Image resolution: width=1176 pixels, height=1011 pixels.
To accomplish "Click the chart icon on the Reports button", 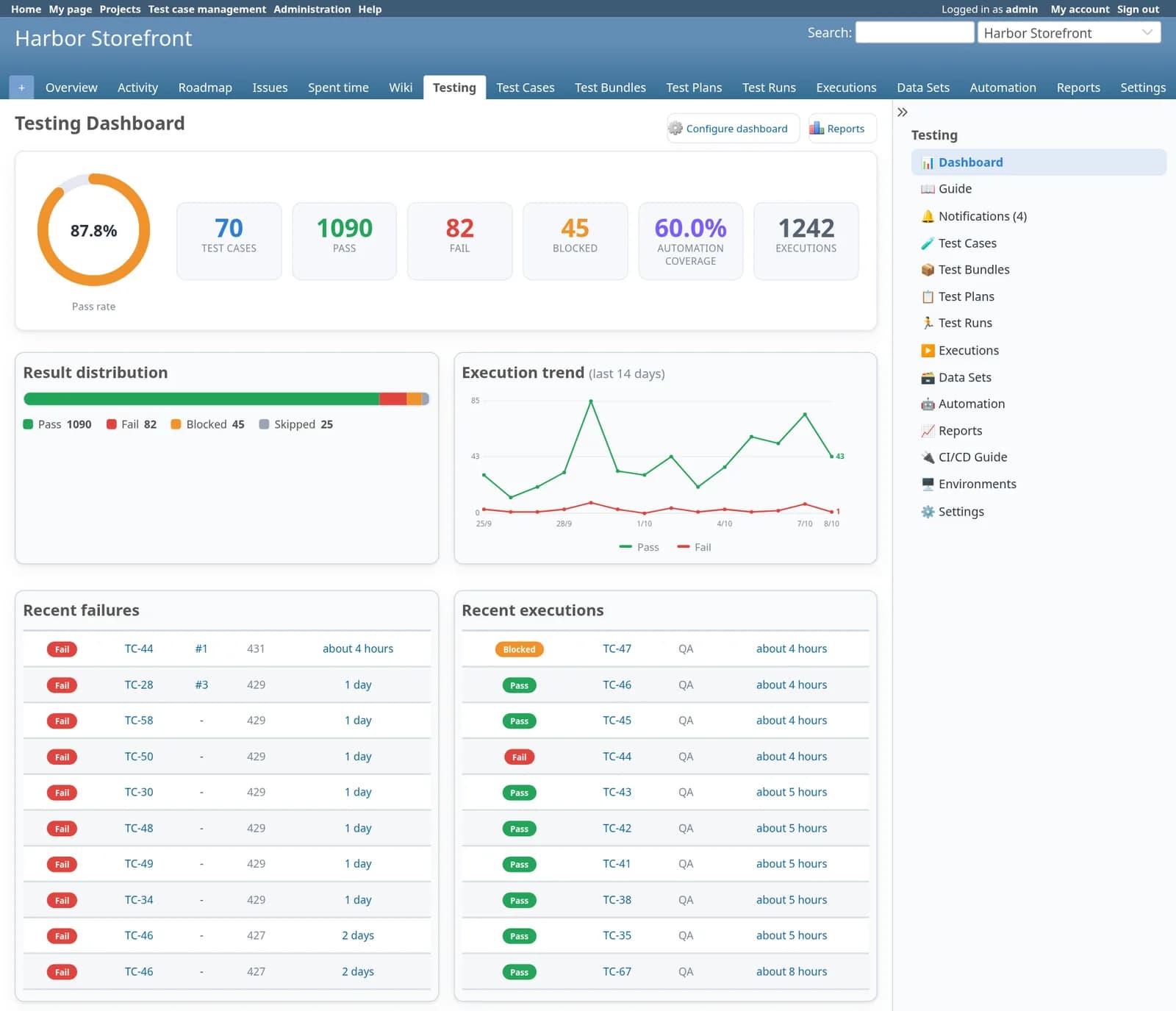I will (817, 129).
